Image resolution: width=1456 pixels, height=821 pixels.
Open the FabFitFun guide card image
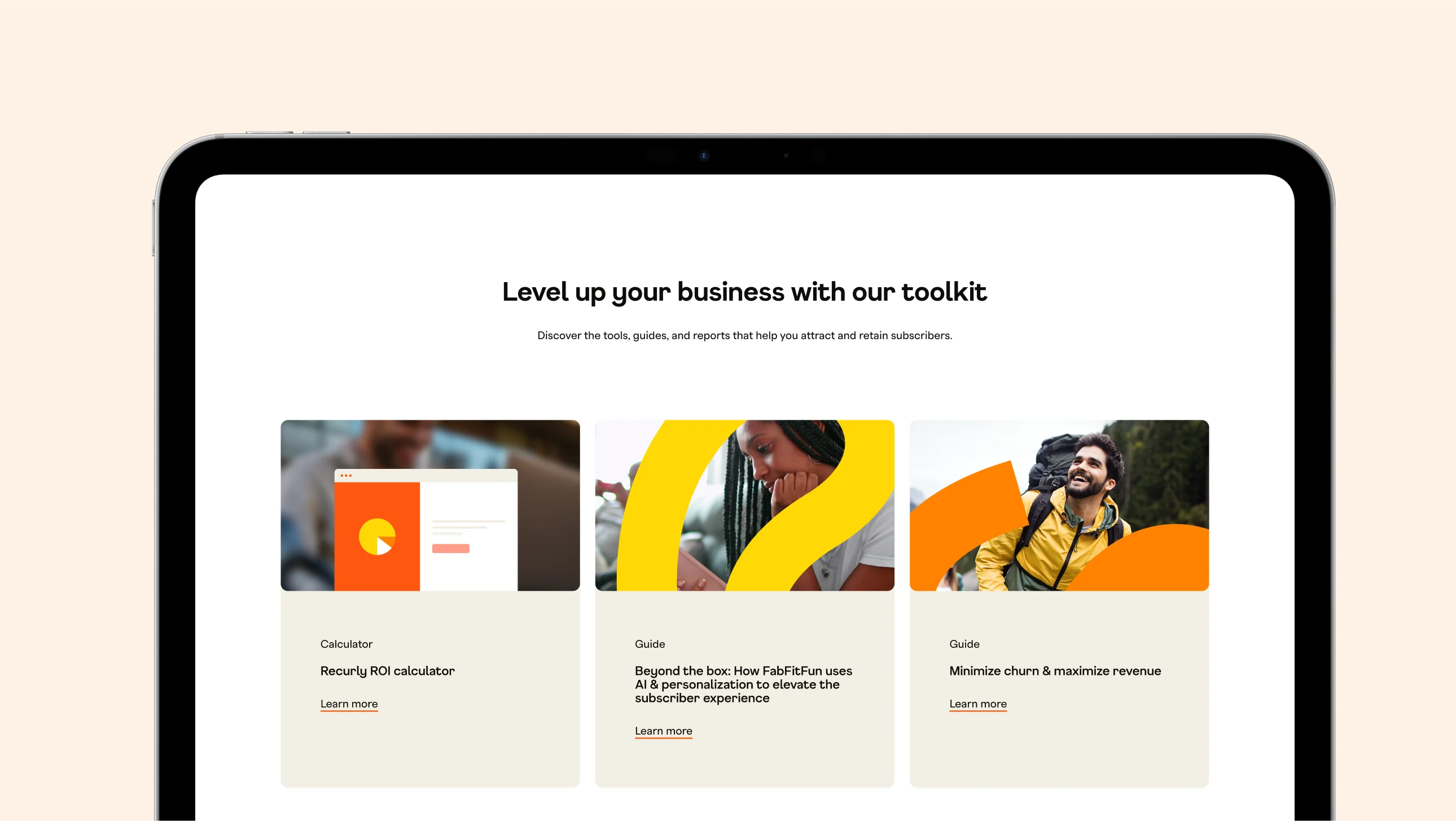point(744,505)
